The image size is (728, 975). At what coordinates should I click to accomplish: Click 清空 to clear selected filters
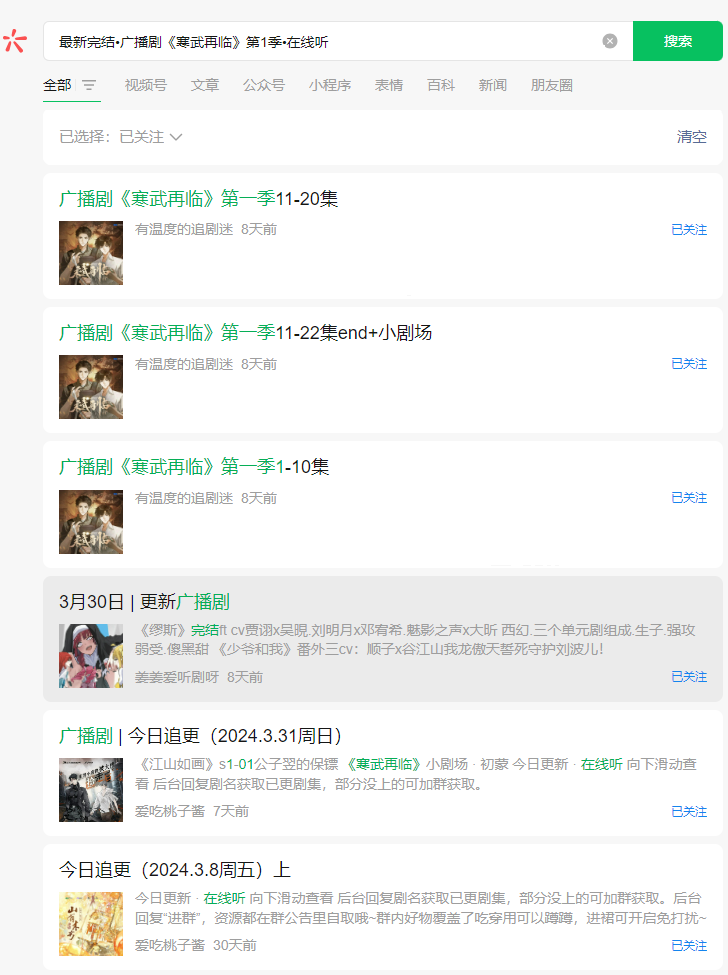[691, 137]
